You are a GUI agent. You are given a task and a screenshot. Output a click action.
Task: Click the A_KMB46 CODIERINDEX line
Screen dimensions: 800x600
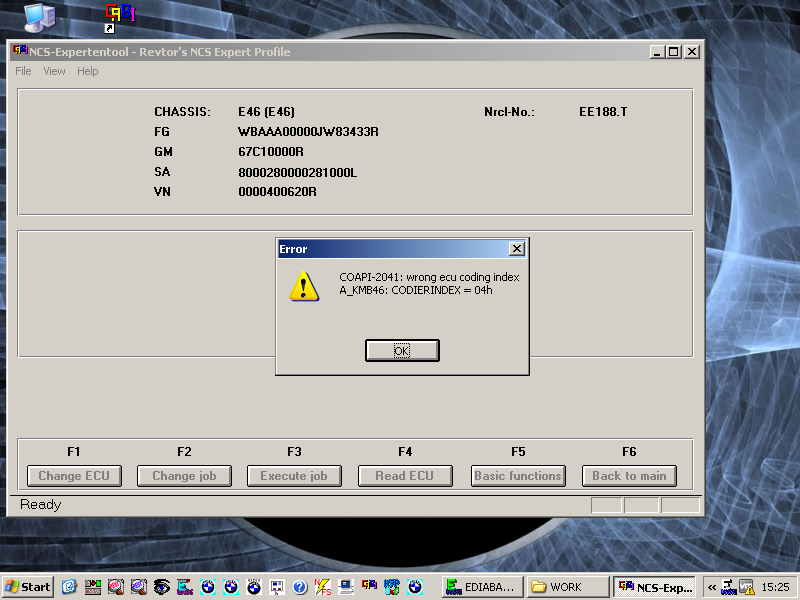point(416,290)
